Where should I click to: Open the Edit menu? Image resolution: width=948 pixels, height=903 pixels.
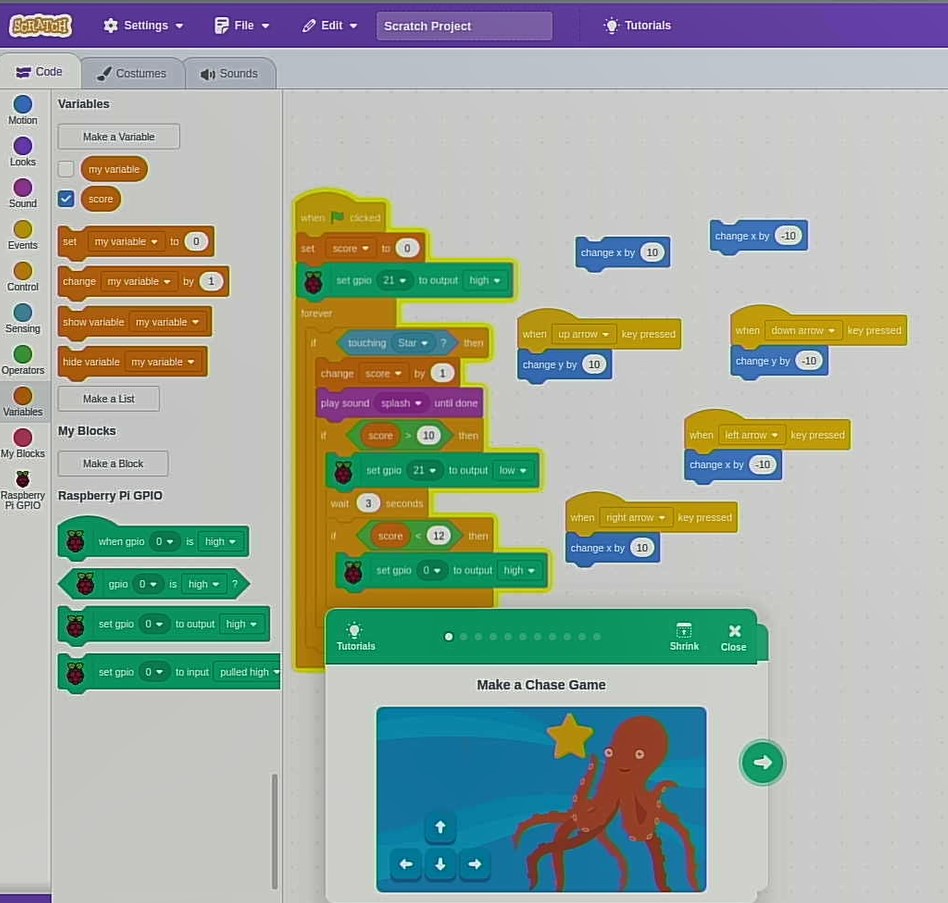tap(330, 25)
